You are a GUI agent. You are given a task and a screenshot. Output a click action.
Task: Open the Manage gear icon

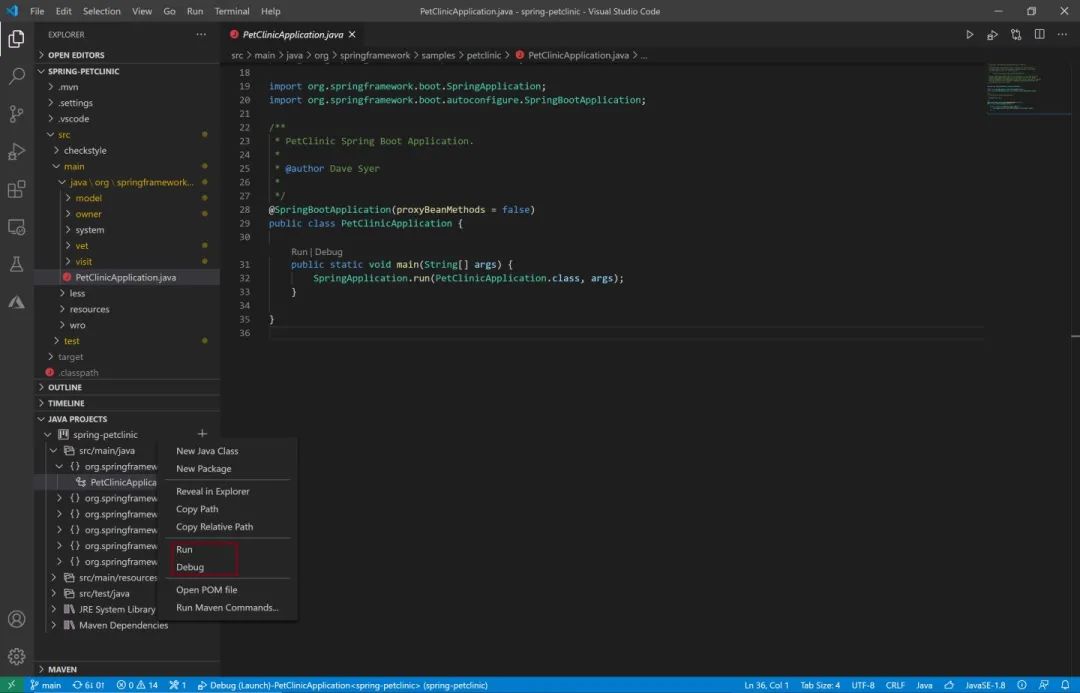(17, 656)
